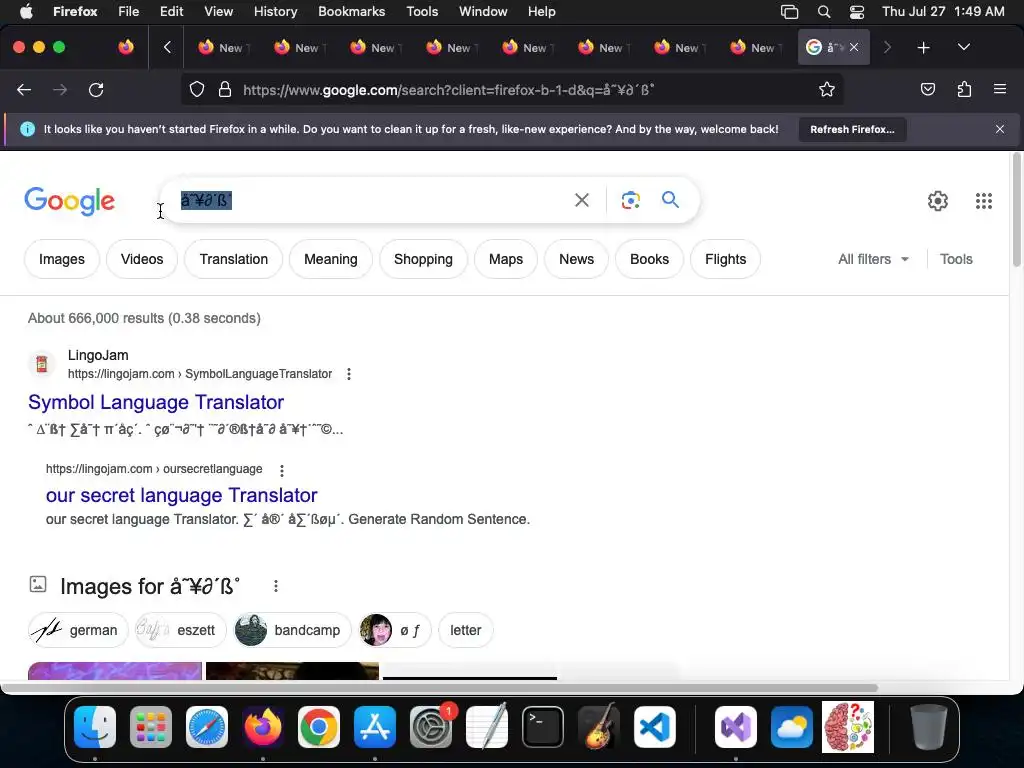The image size is (1024, 768).
Task: Expand the All filters dropdown
Action: [873, 259]
